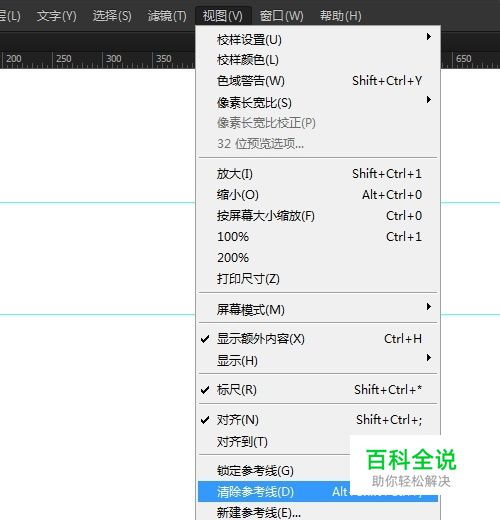Open the 滤镜(T) menu
Image resolution: width=500 pixels, height=520 pixels.
[167, 16]
